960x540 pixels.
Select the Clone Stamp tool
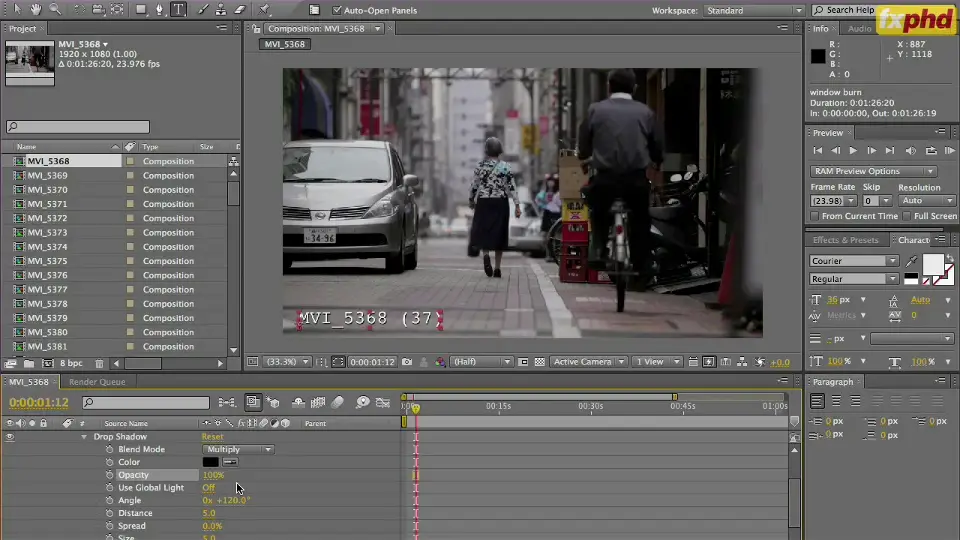coord(221,9)
